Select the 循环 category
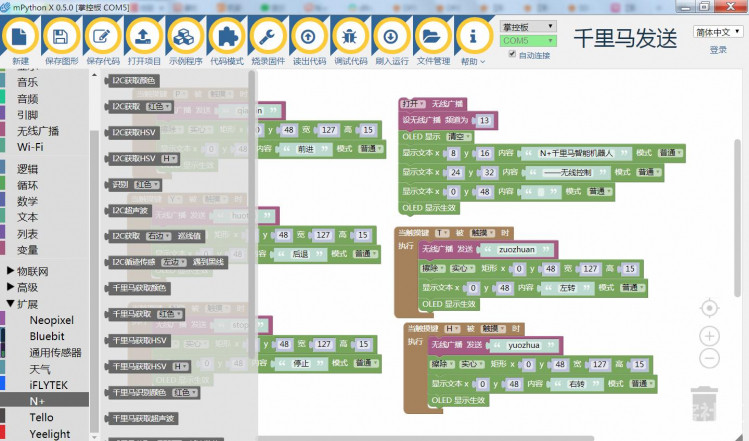 click(28, 185)
